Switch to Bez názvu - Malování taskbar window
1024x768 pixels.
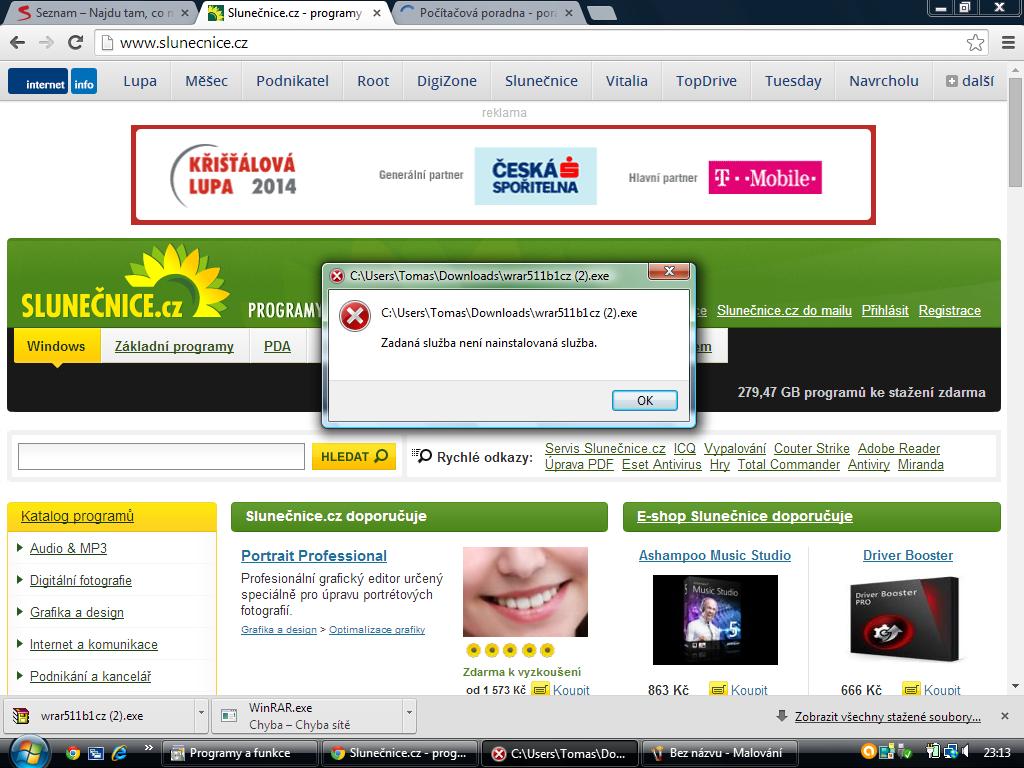pos(722,753)
